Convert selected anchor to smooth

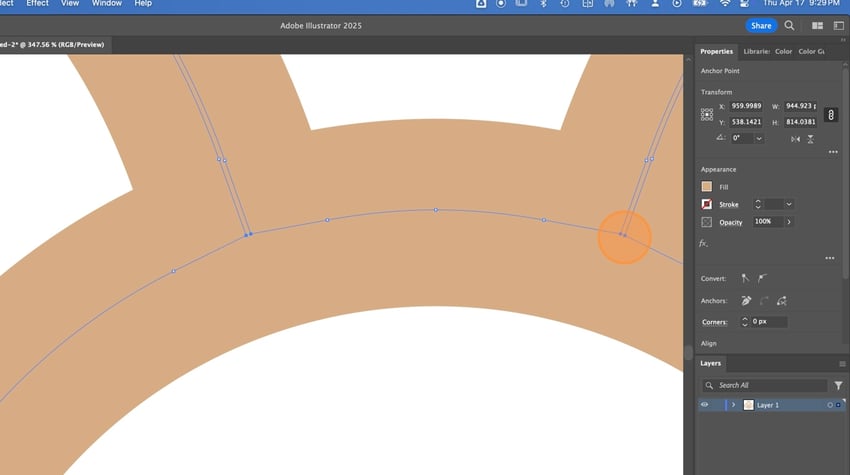[762, 278]
